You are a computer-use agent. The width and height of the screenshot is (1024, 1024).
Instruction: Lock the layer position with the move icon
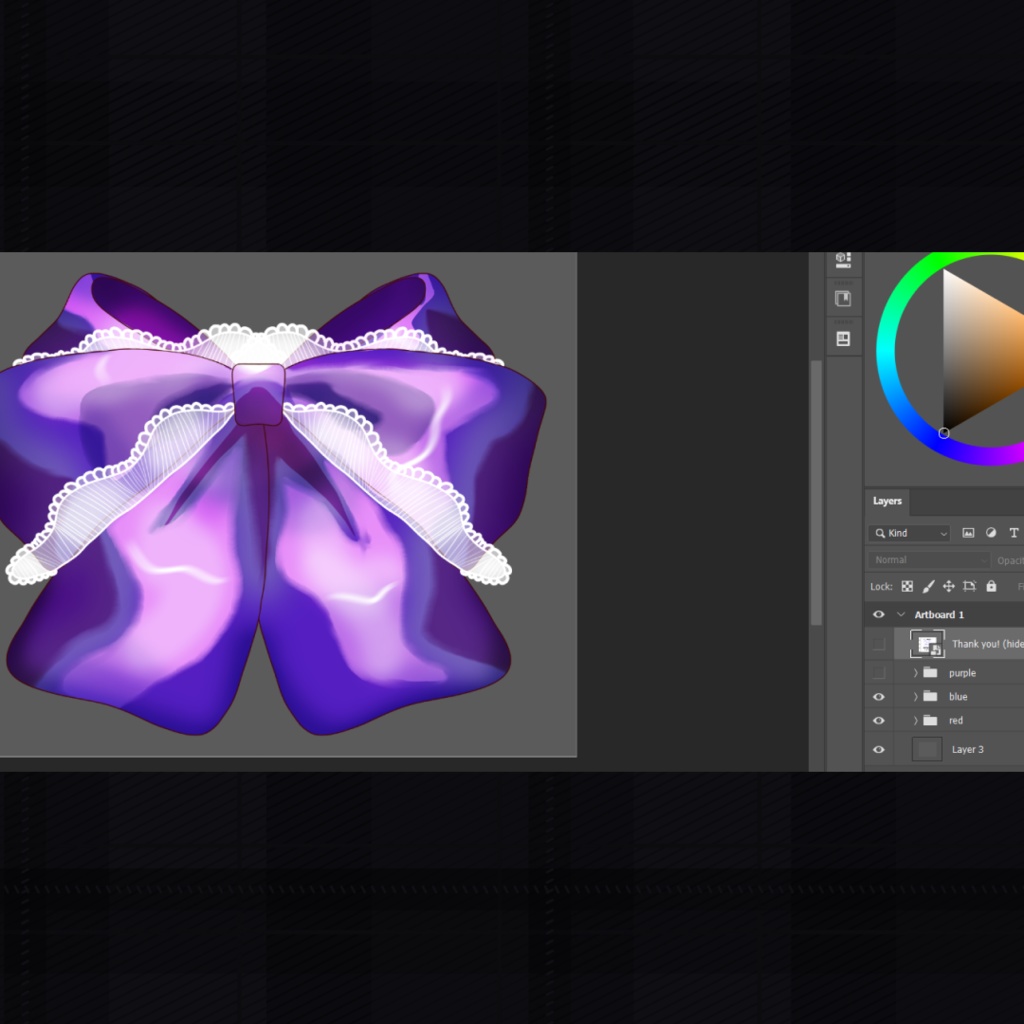tap(948, 586)
